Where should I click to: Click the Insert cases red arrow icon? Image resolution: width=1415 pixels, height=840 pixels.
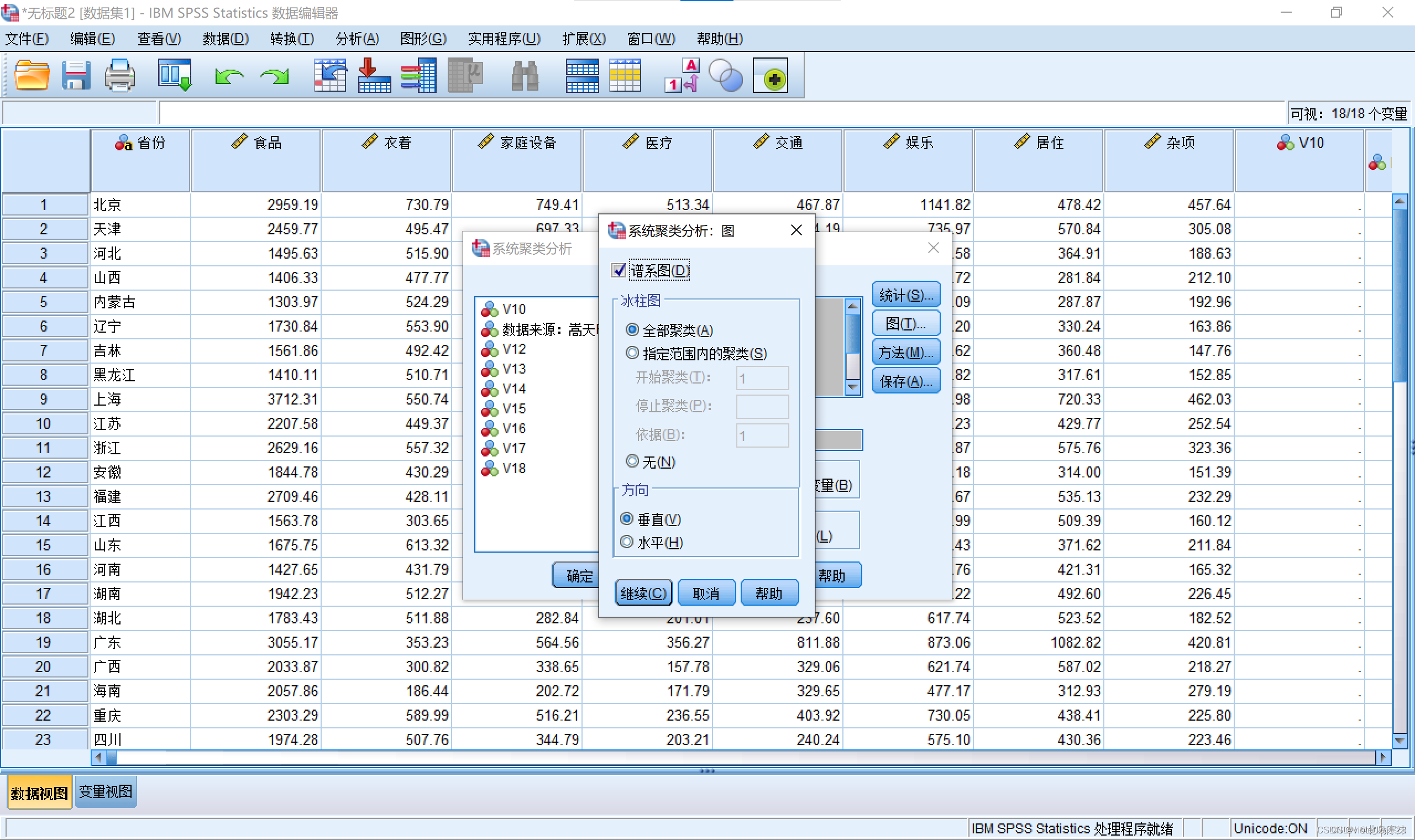[x=374, y=75]
